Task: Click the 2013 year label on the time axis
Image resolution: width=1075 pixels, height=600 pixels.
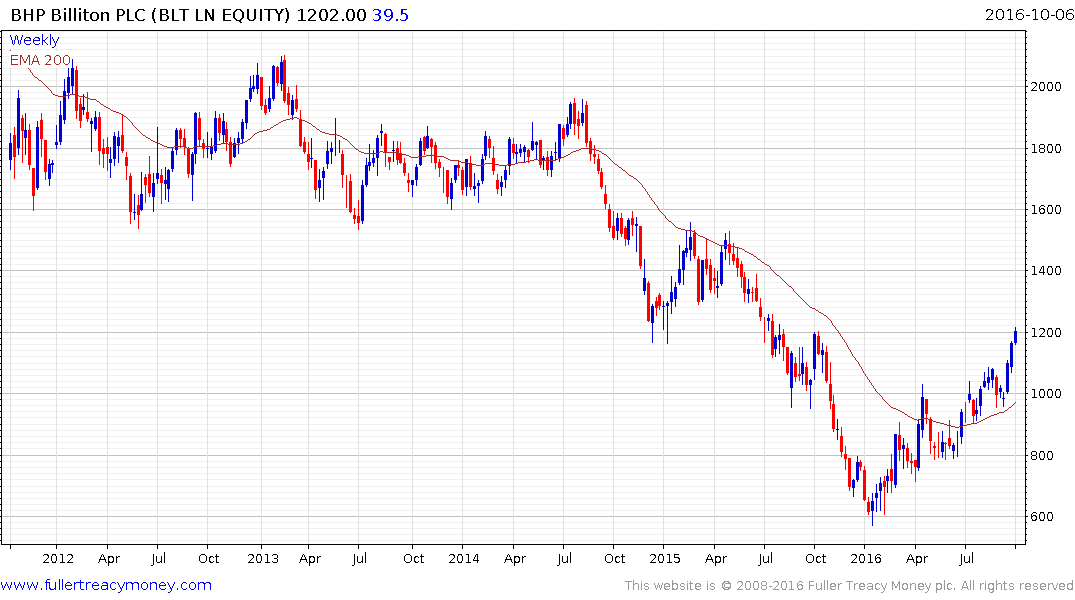Action: point(263,559)
